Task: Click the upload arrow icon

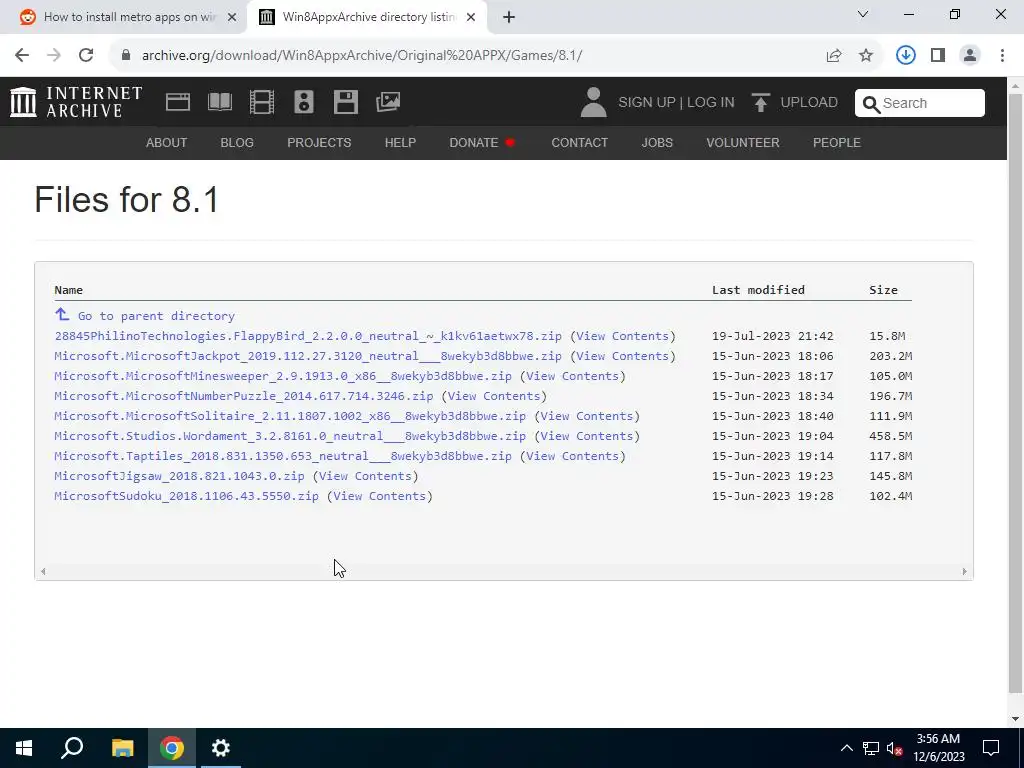Action: (x=760, y=103)
